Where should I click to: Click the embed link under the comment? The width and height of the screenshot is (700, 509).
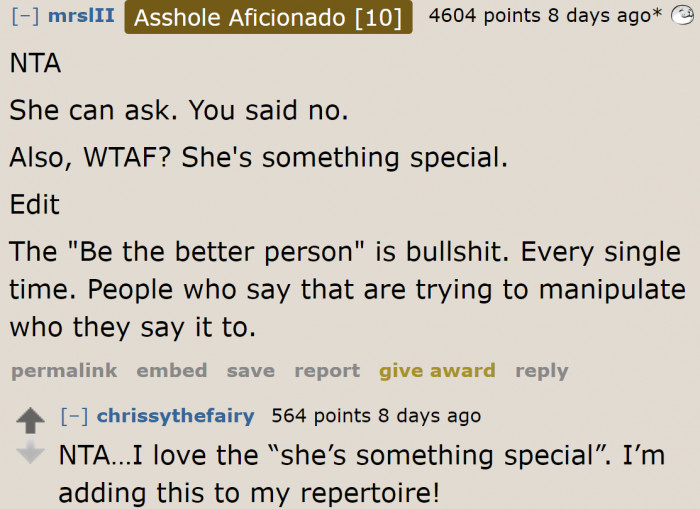click(x=172, y=371)
